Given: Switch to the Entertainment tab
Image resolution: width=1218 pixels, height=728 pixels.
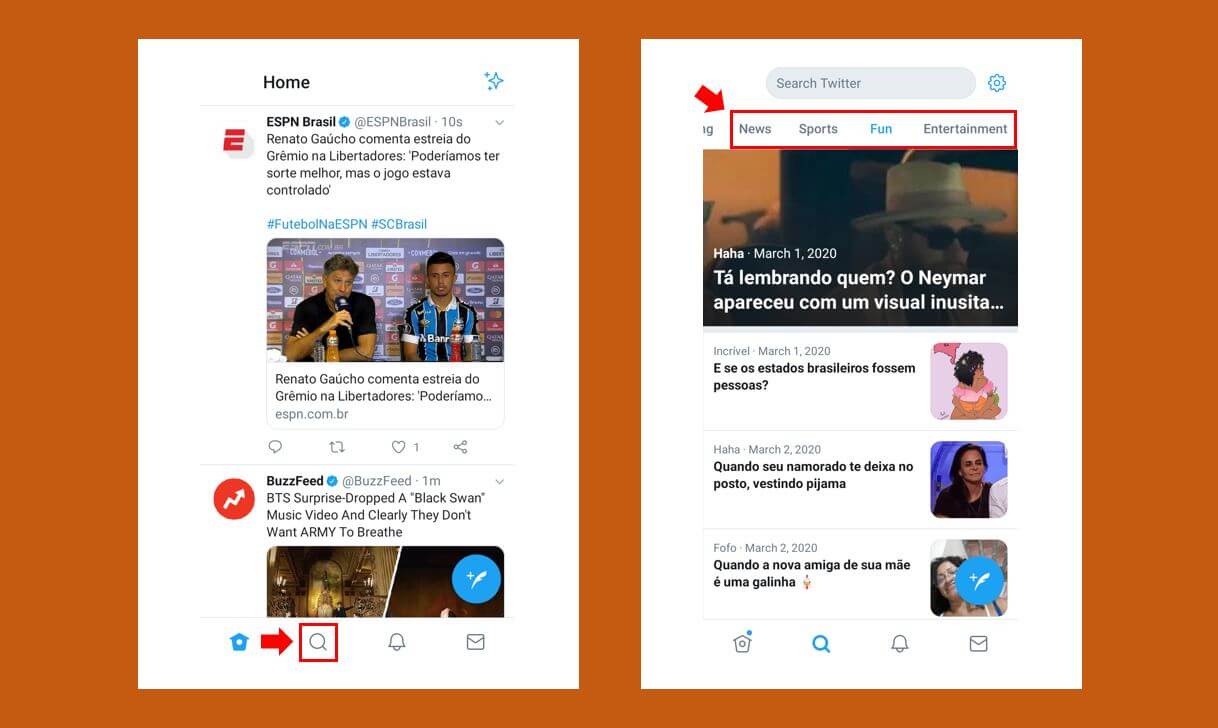Looking at the screenshot, I should (x=964, y=128).
